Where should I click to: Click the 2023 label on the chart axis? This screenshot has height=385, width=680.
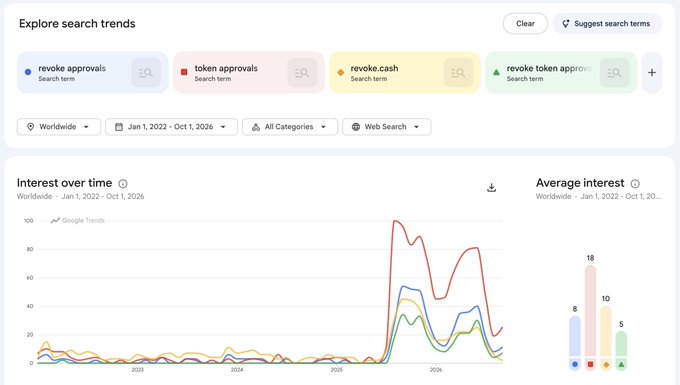(x=137, y=370)
